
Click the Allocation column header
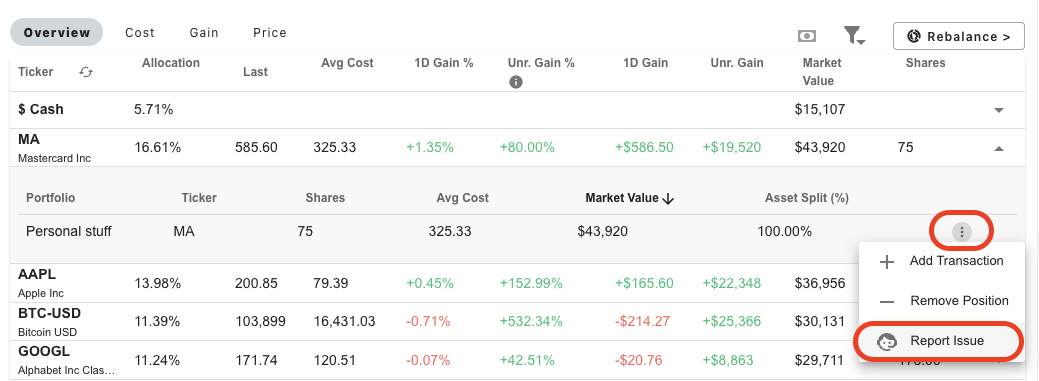pos(170,63)
